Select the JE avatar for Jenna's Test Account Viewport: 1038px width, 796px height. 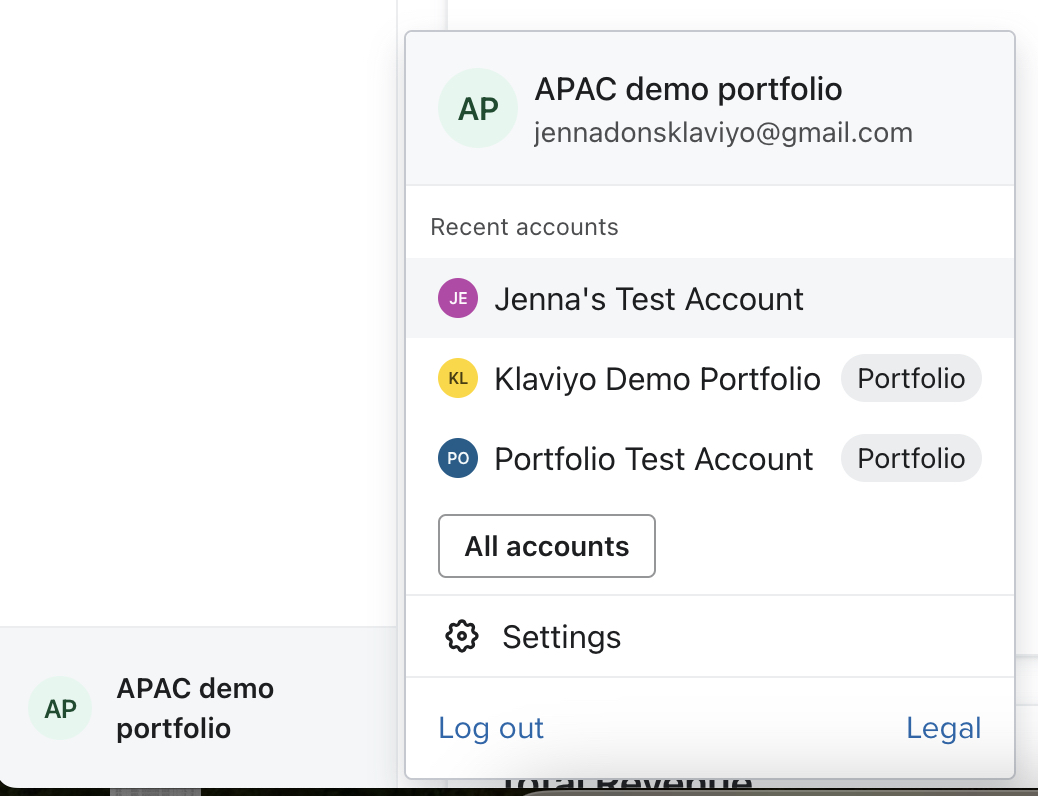pos(457,297)
